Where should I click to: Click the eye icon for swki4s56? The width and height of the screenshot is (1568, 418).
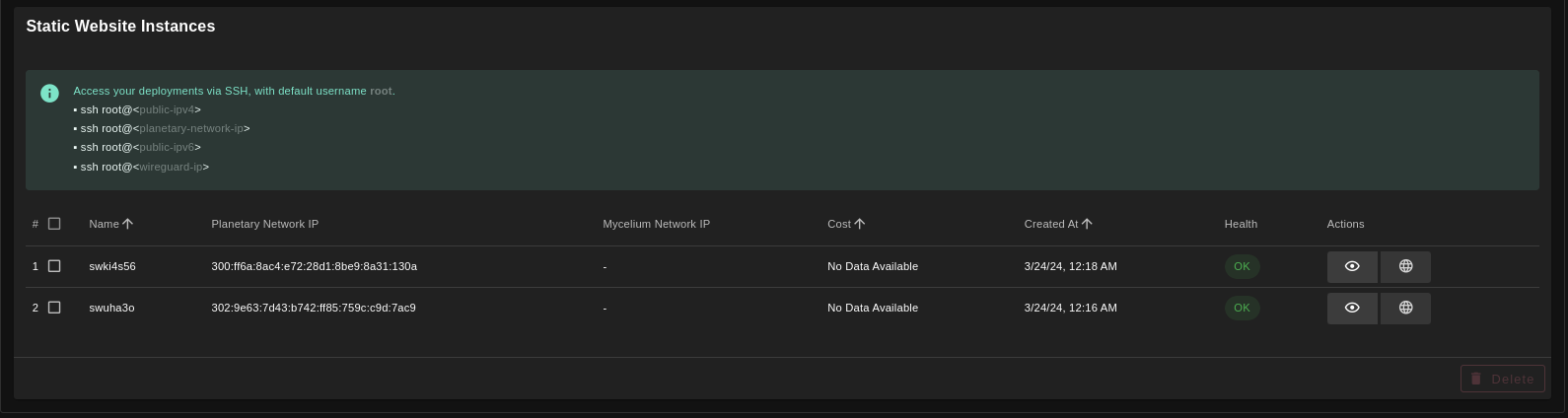[x=1352, y=266]
